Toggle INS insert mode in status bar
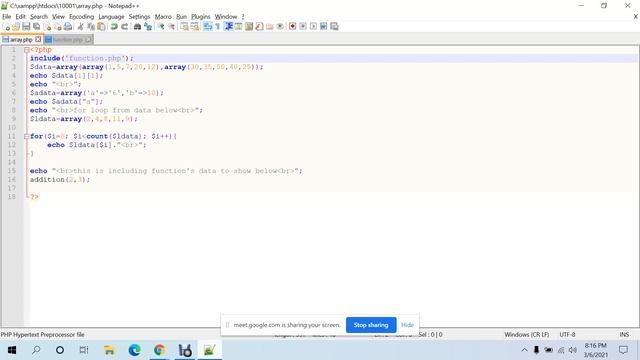The width and height of the screenshot is (640, 360). pyautogui.click(x=624, y=335)
